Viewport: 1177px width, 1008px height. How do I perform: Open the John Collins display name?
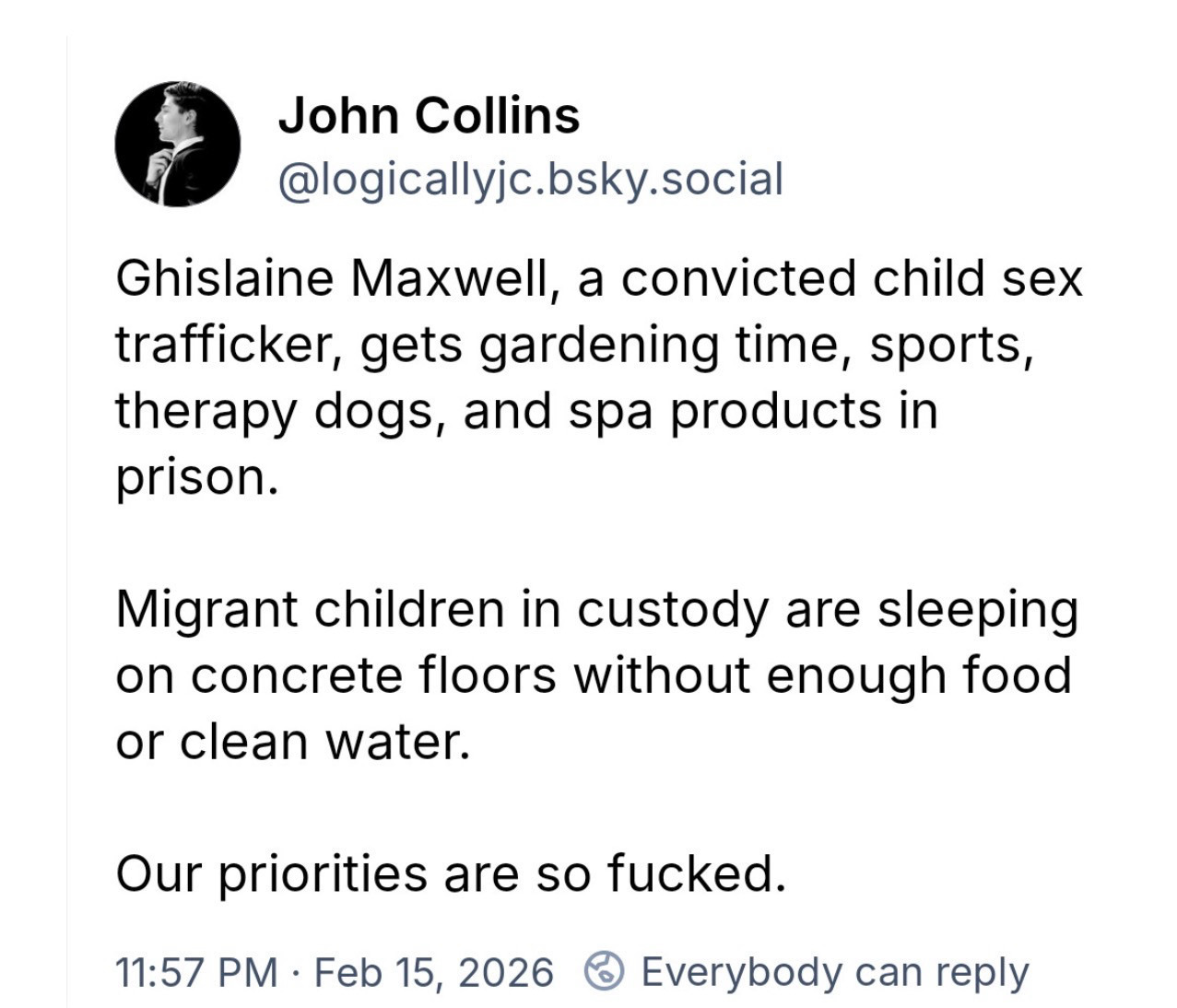(429, 116)
